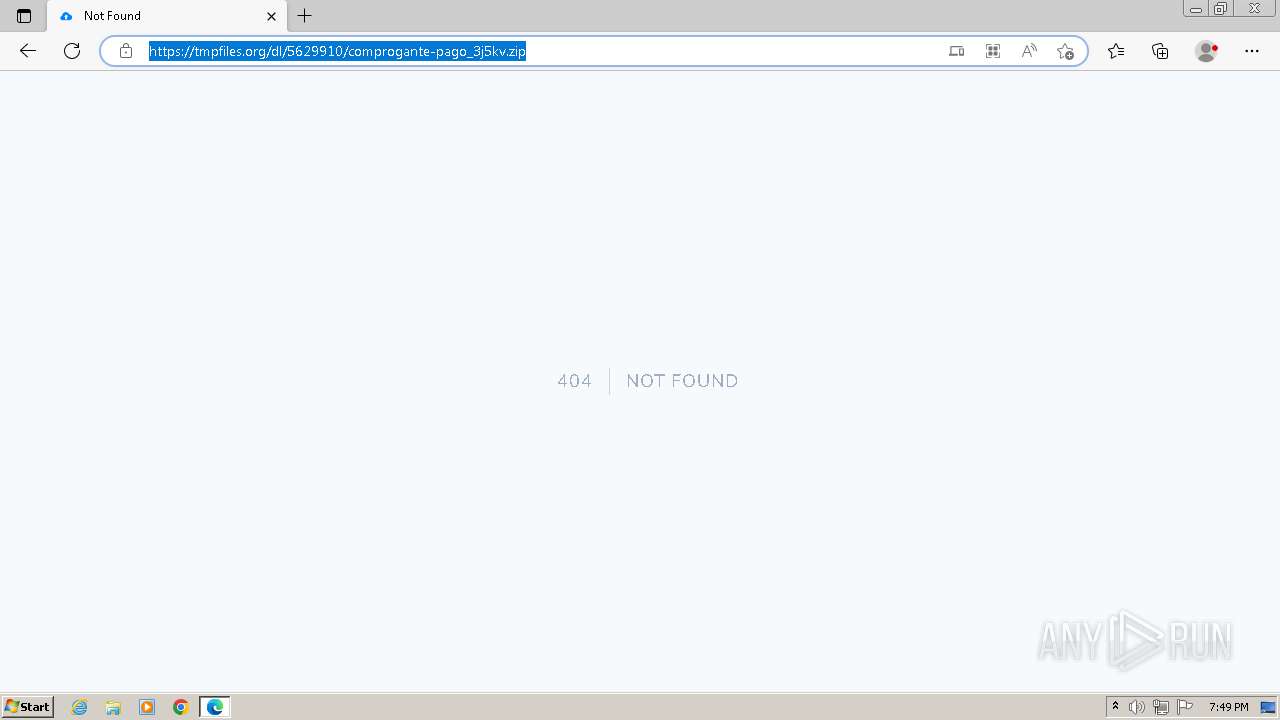Image resolution: width=1280 pixels, height=720 pixels.
Task: Go back using the back arrow
Action: (x=28, y=51)
